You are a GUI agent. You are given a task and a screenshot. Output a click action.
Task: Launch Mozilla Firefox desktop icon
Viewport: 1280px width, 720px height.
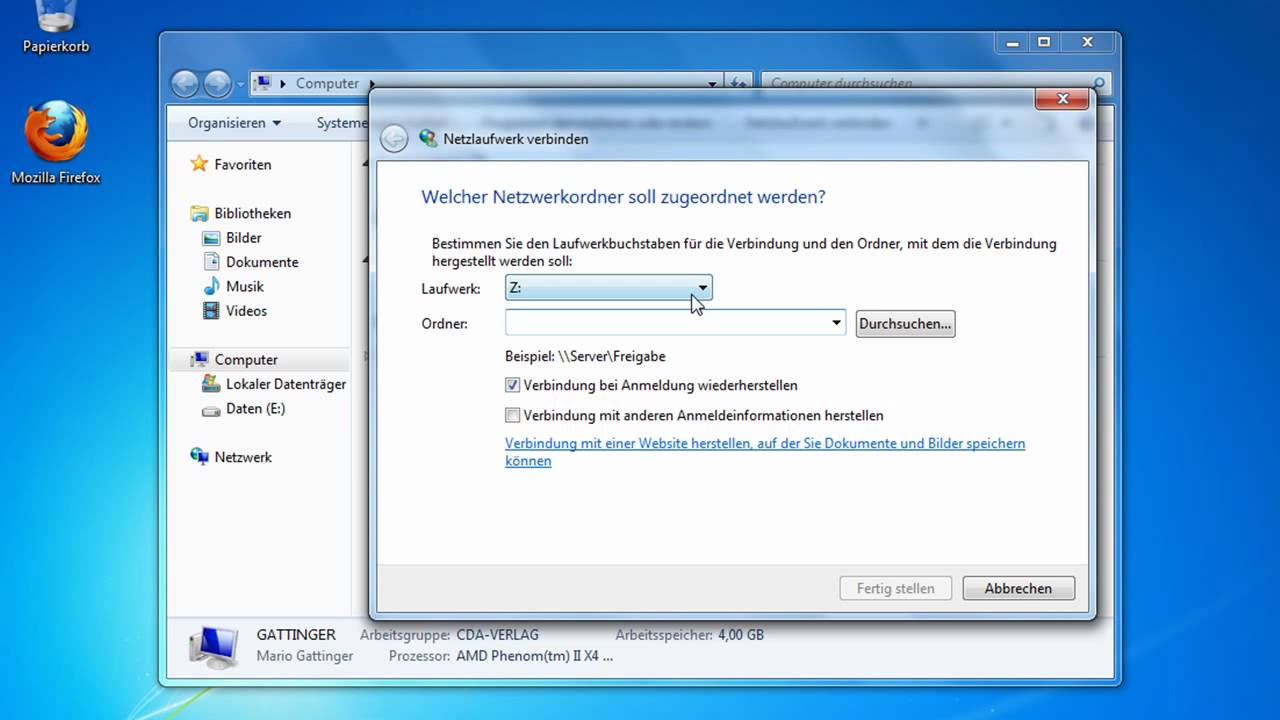point(56,142)
